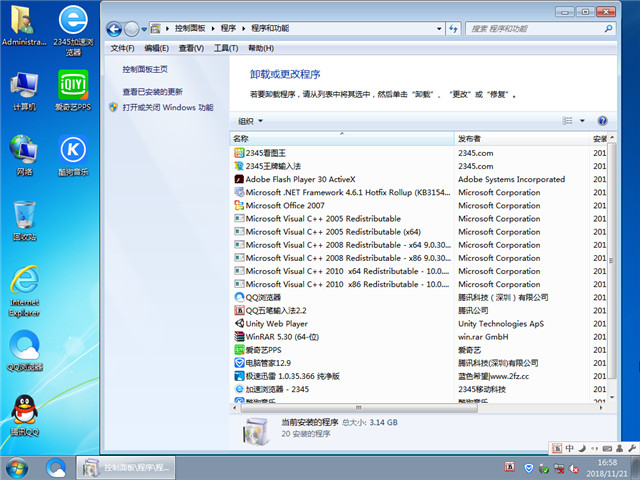
Task: Click the taskbar clock 16:58
Action: [607, 462]
